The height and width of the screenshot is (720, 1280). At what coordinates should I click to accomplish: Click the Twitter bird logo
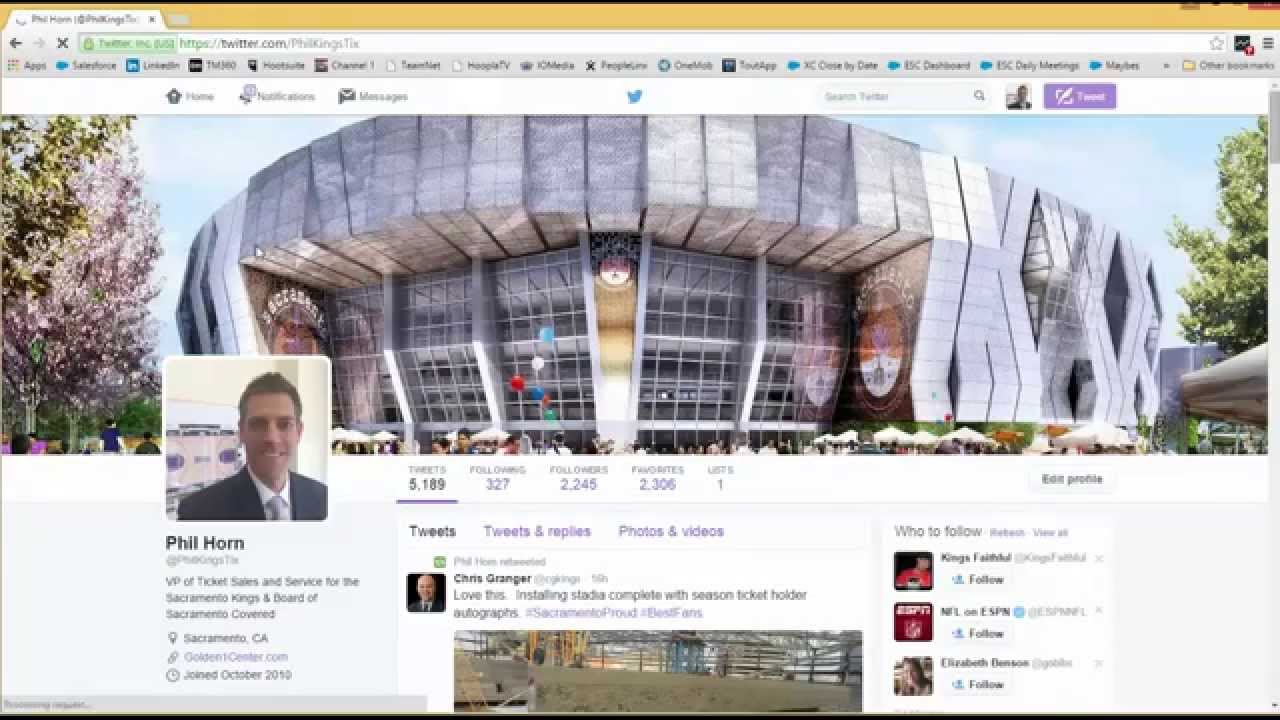[634, 97]
